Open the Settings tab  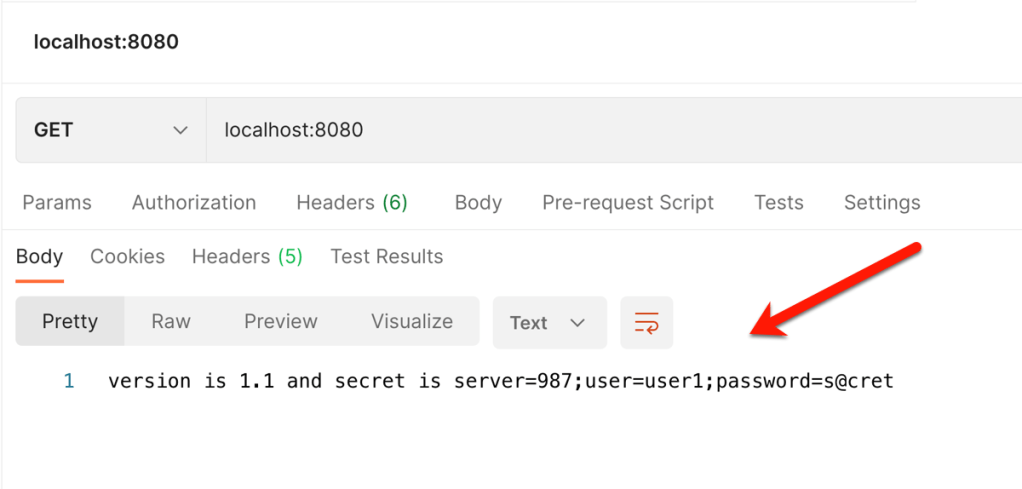pos(882,203)
